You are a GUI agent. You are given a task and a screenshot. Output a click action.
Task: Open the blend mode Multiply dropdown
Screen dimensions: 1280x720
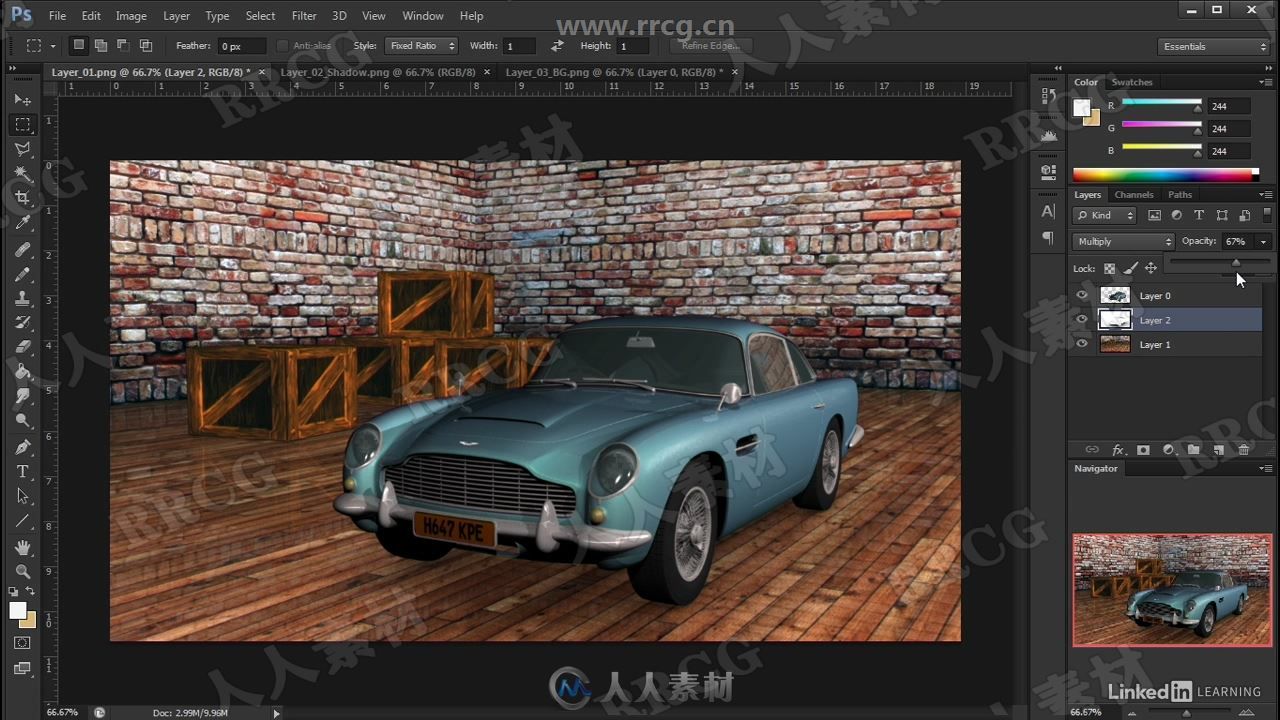(x=1123, y=241)
